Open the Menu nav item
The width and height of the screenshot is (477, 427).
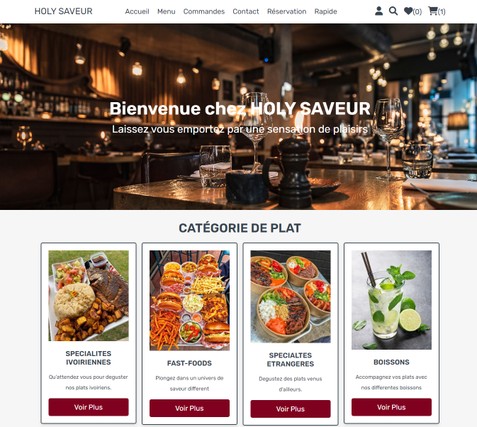(166, 11)
